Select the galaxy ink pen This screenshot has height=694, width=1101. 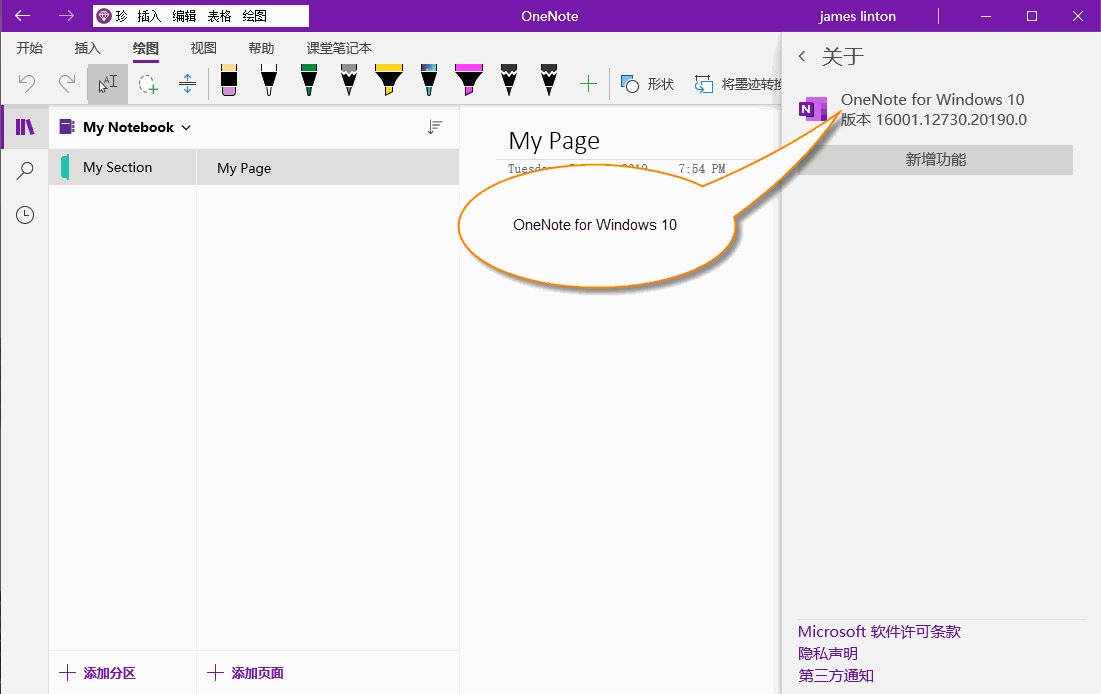(x=429, y=80)
